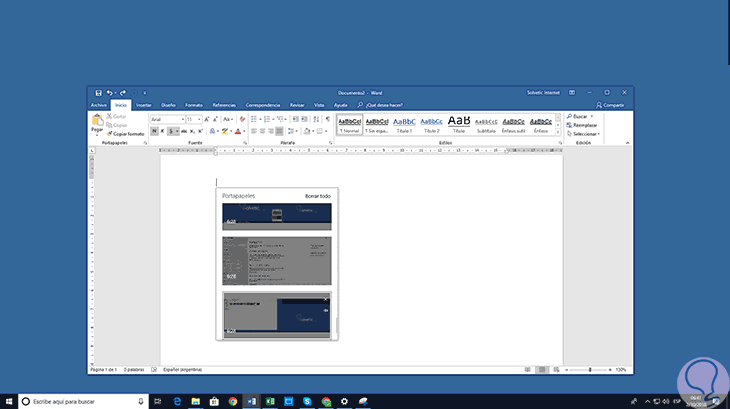
Task: Click Copiar formato format painter
Action: [x=126, y=134]
